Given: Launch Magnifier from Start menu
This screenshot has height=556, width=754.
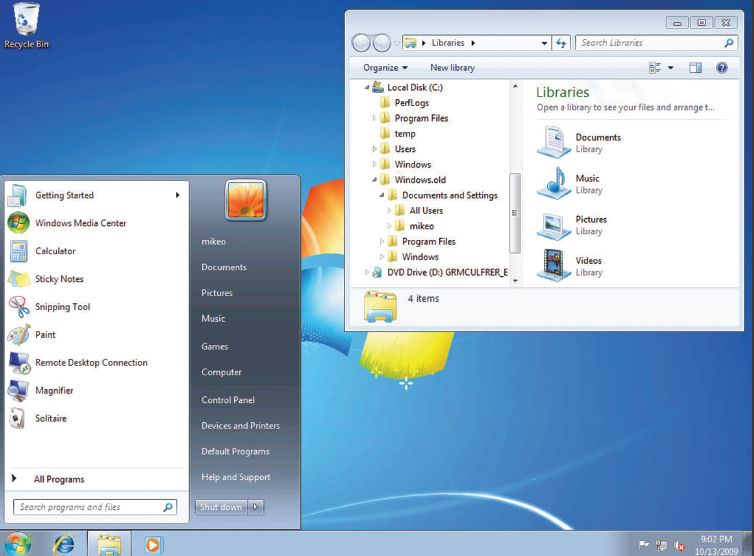Looking at the screenshot, I should (54, 391).
